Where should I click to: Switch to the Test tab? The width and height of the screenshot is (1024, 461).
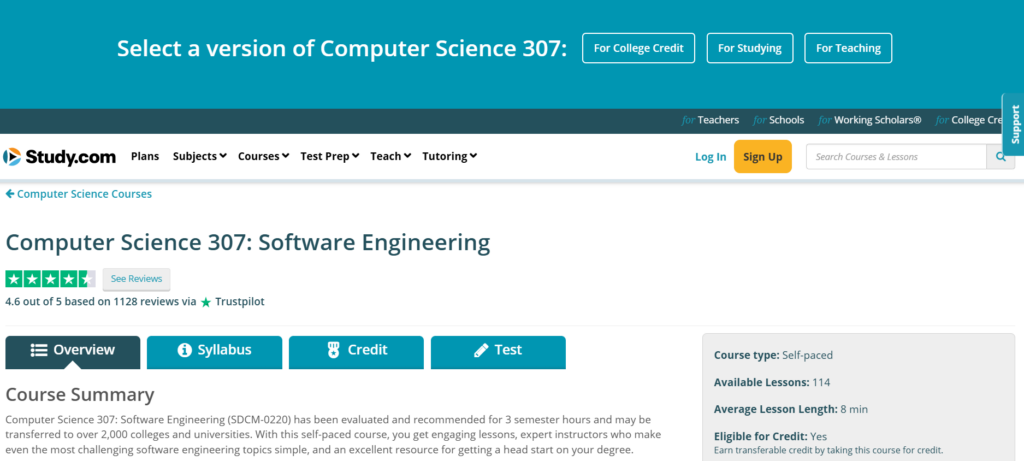coord(498,351)
